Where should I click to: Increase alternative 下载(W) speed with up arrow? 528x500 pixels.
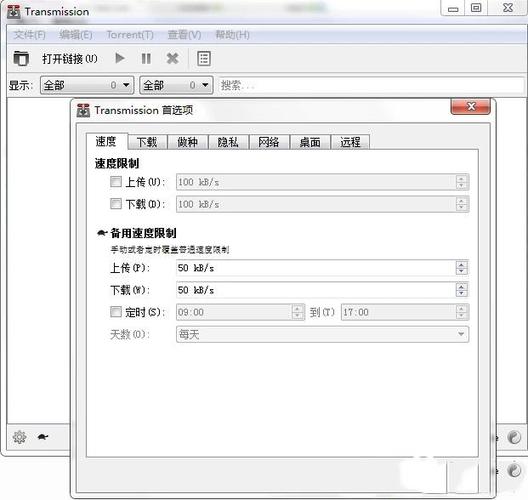click(461, 286)
